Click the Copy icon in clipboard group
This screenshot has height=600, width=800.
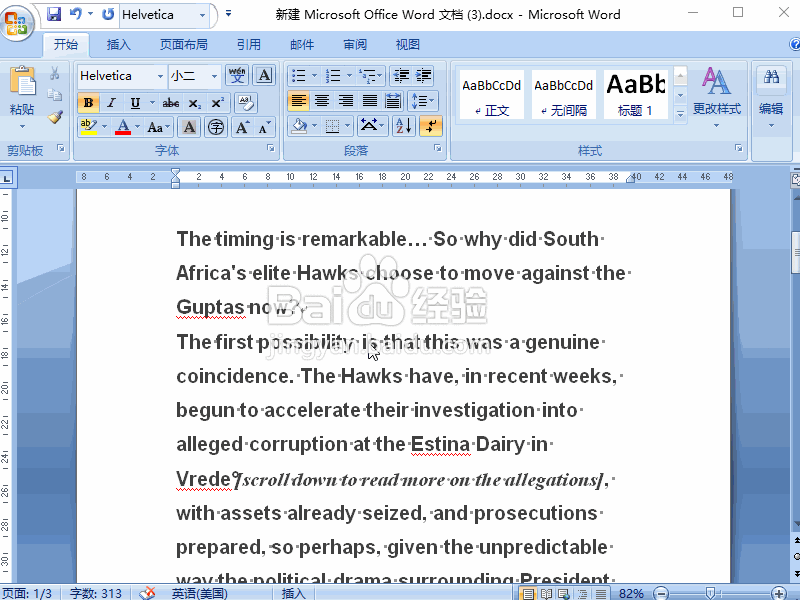[55, 95]
